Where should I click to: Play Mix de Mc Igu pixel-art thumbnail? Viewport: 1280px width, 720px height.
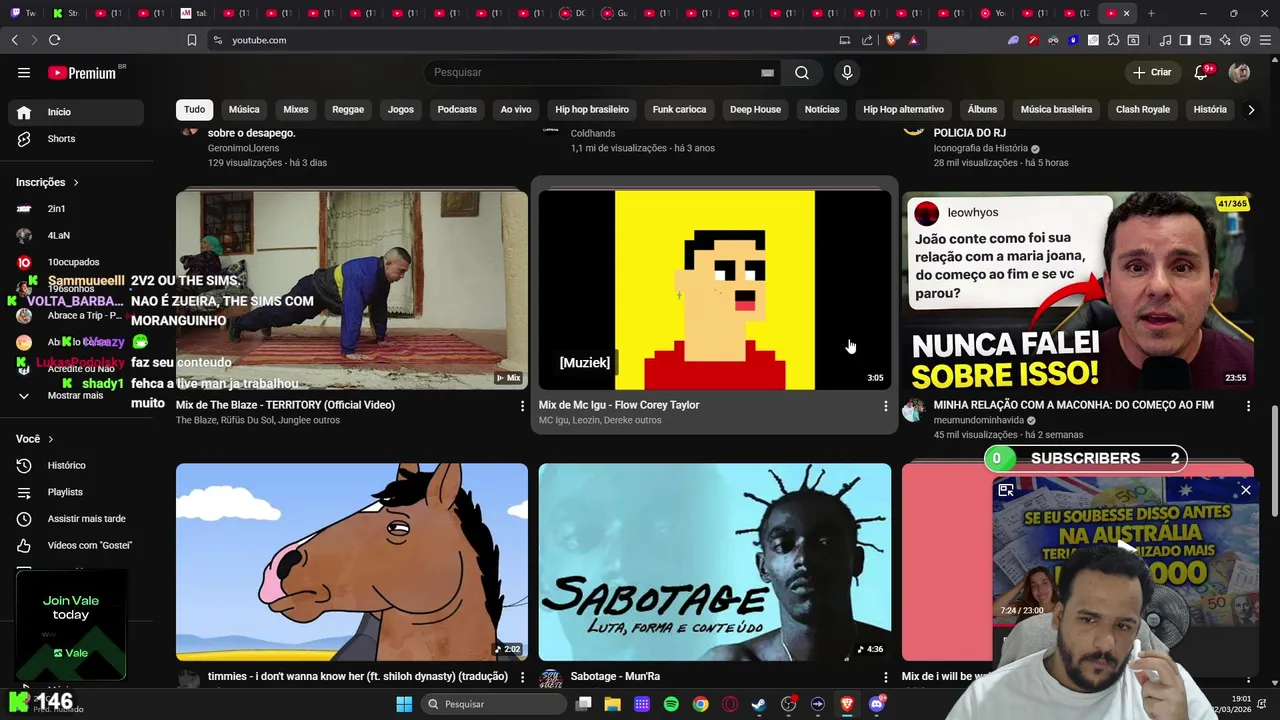715,290
